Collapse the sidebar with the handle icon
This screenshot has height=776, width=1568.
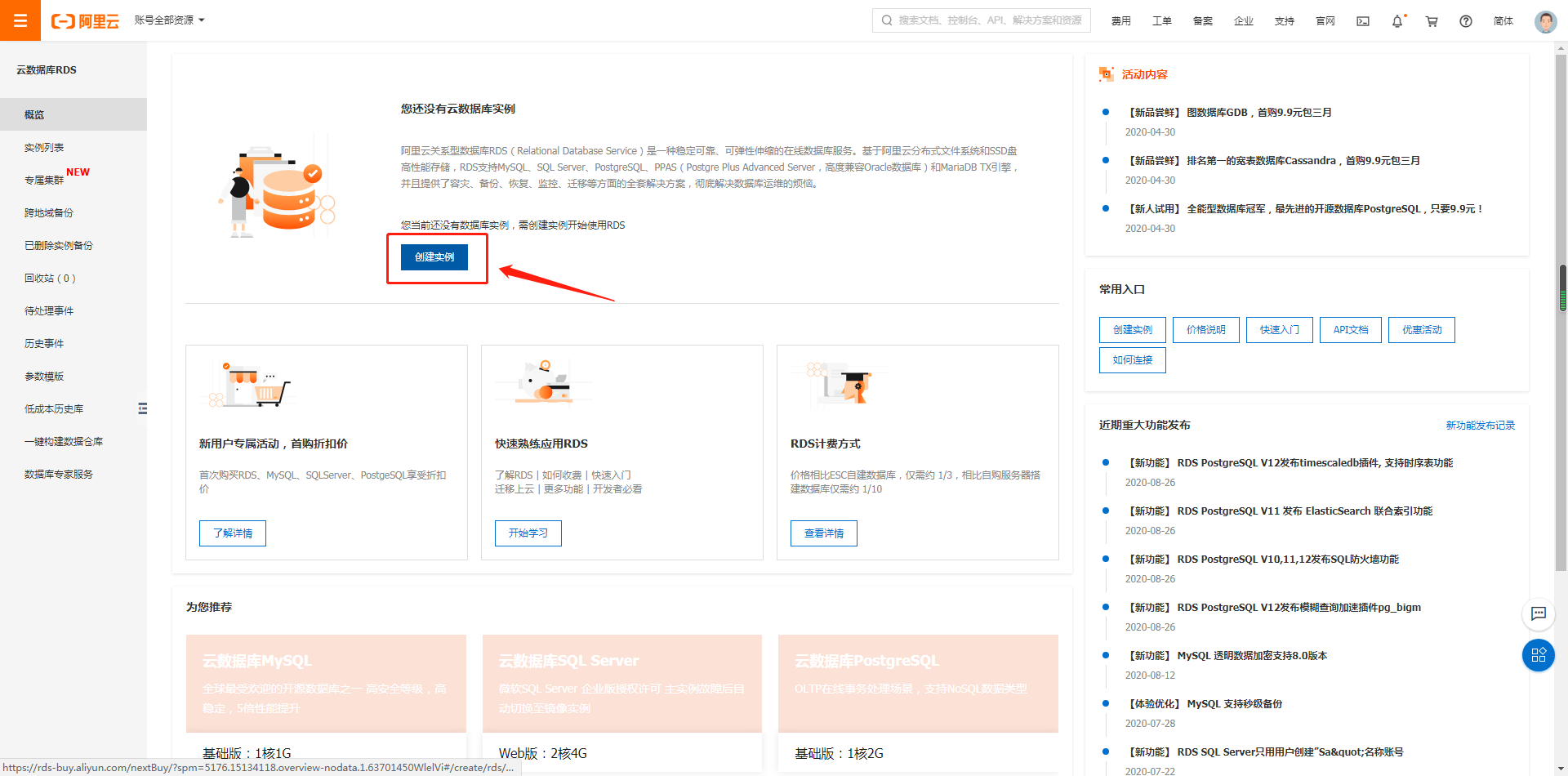[x=142, y=408]
